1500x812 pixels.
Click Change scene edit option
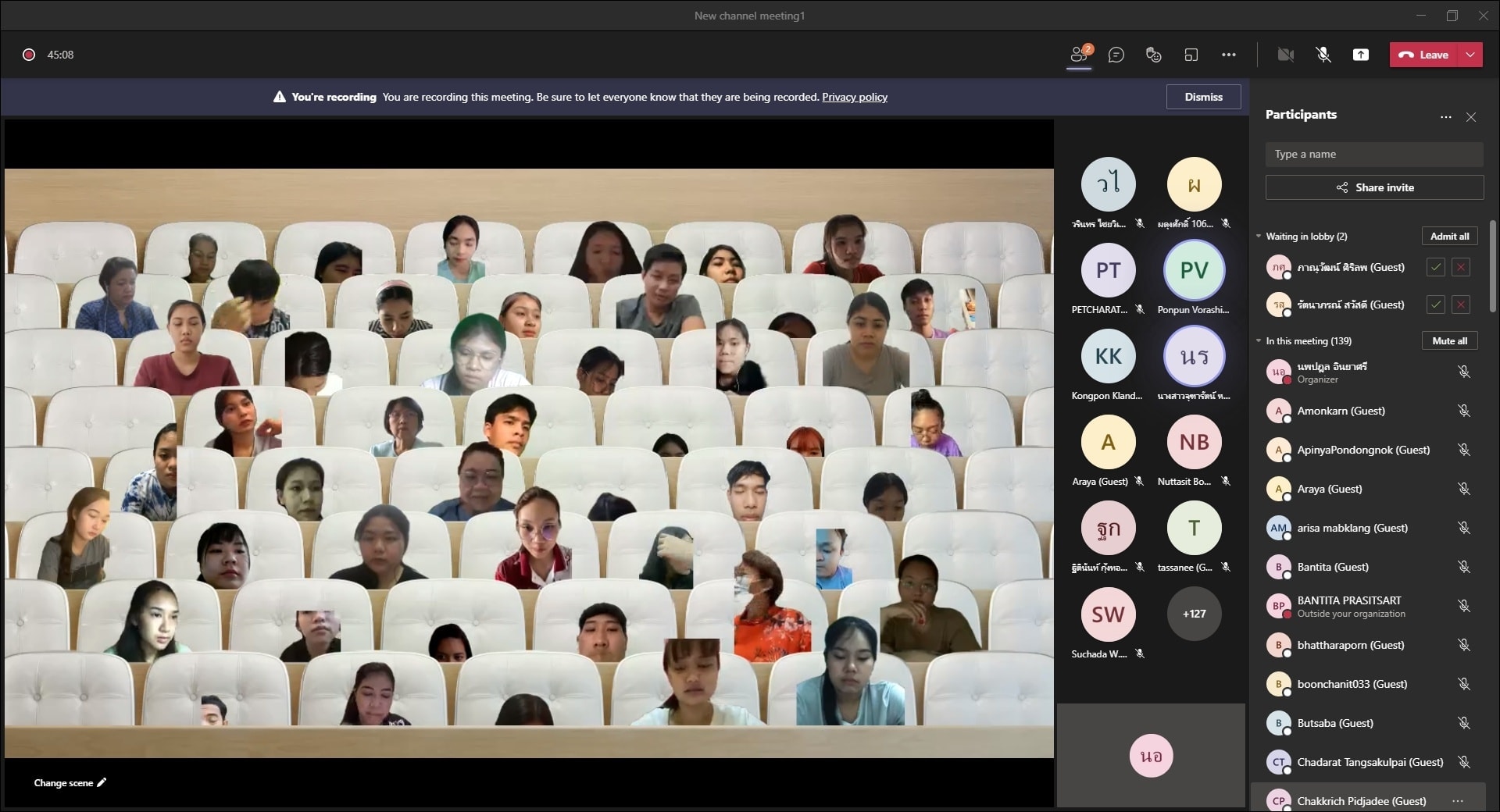click(x=70, y=782)
